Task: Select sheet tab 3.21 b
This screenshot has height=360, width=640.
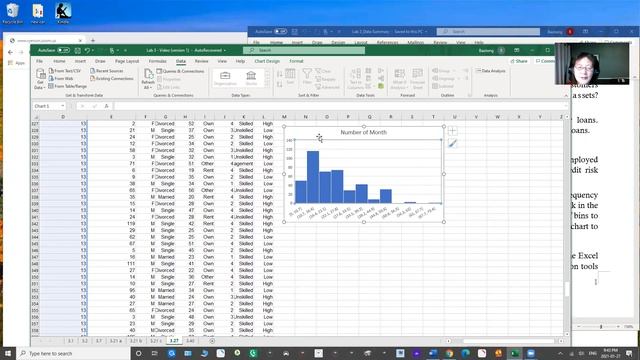Action: click(136, 341)
